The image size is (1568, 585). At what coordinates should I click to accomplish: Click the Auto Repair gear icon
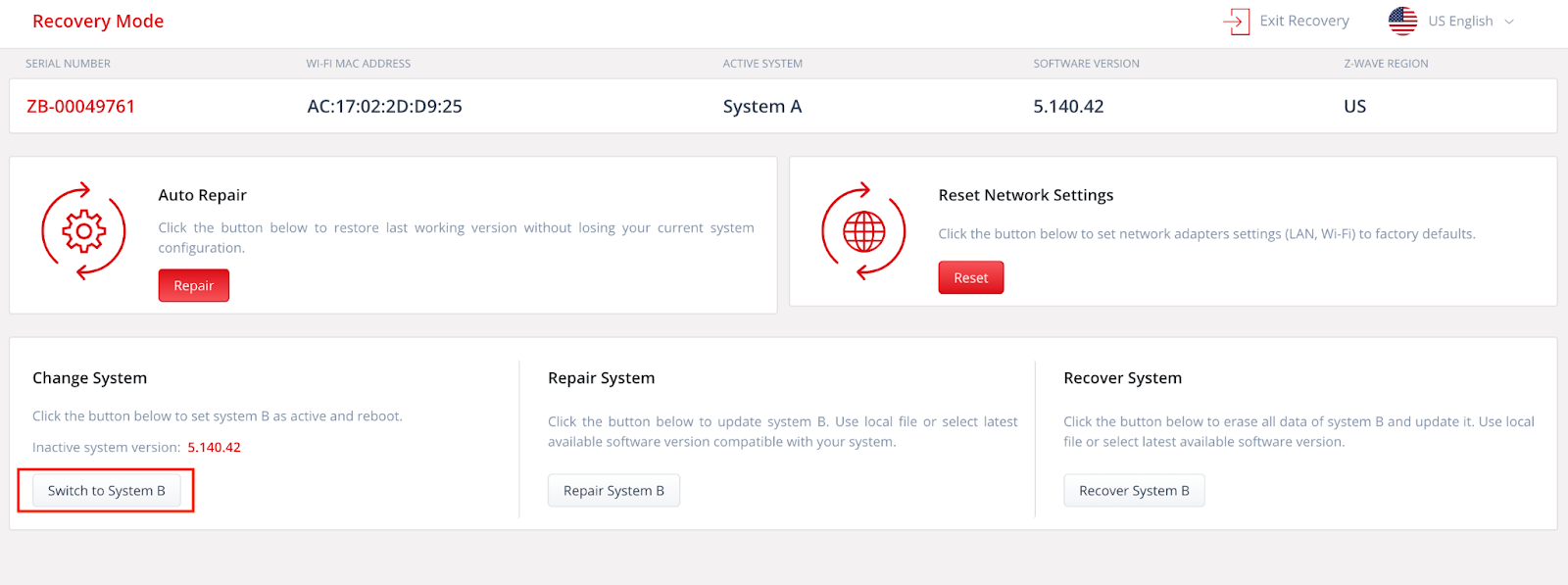(83, 231)
